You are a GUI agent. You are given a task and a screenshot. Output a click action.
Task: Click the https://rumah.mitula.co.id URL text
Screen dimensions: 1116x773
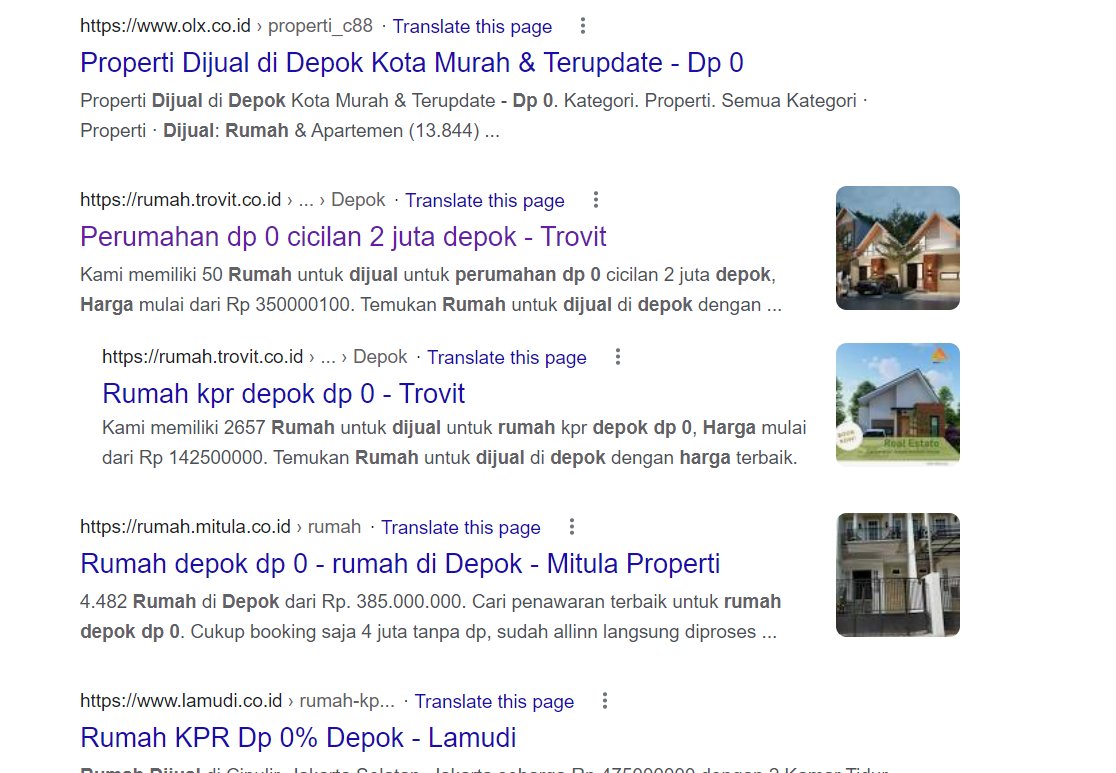[185, 526]
